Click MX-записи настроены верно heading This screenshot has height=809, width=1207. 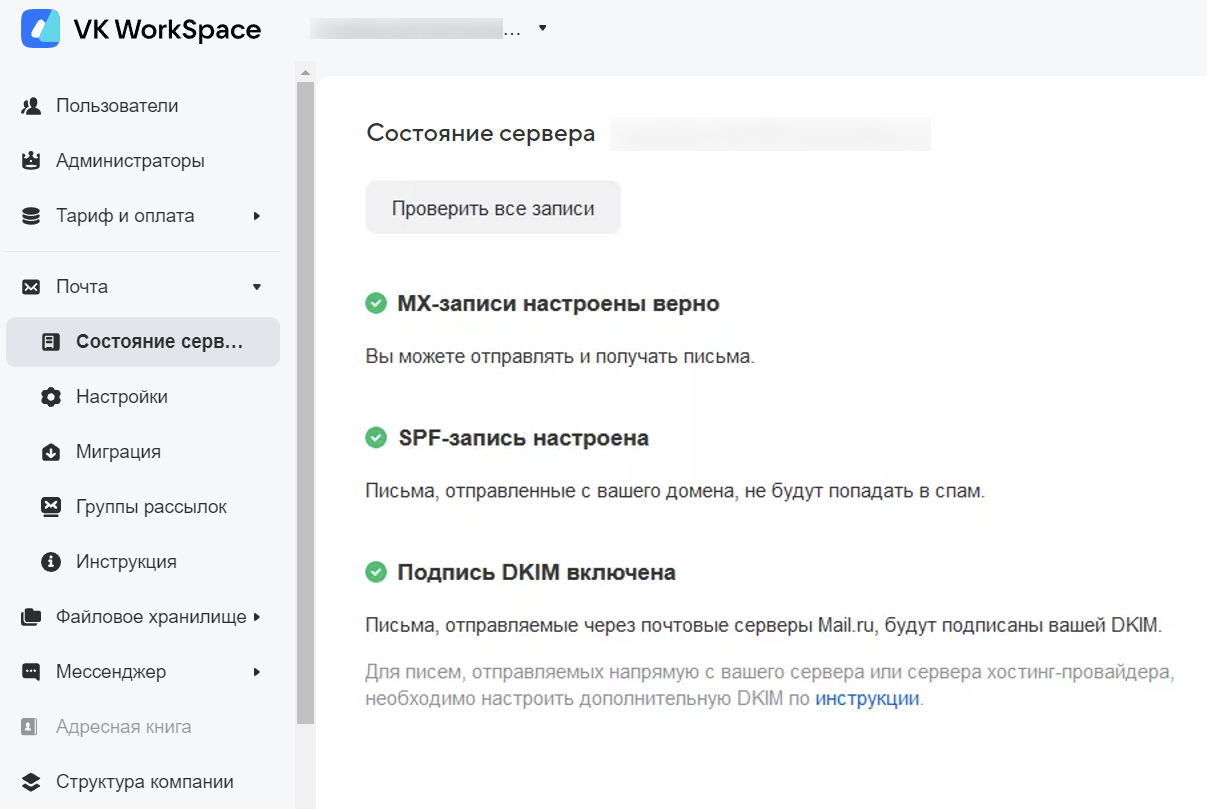558,303
